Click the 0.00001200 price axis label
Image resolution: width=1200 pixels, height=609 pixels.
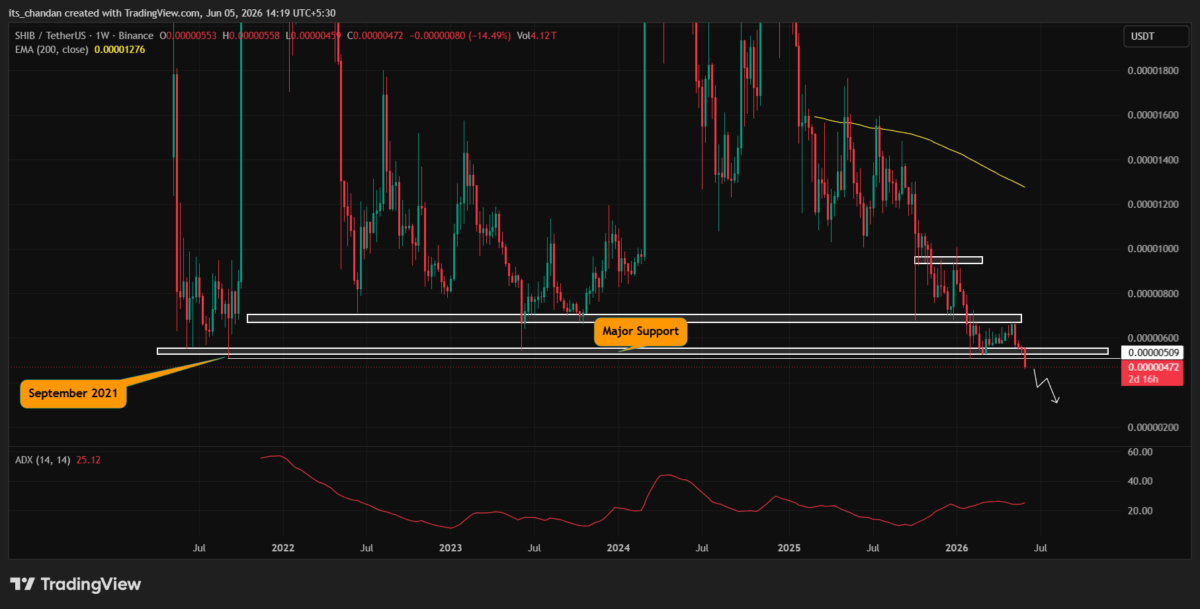tap(1154, 204)
